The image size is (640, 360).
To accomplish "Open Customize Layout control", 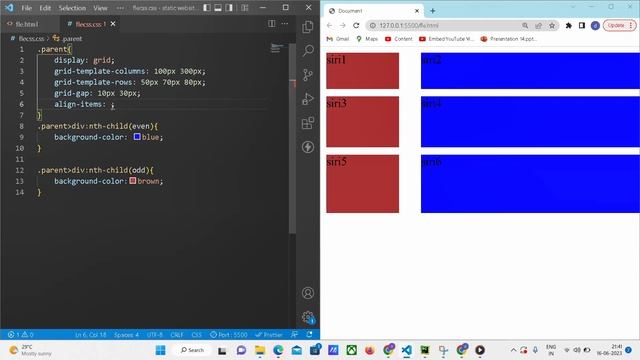I will coord(244,8).
